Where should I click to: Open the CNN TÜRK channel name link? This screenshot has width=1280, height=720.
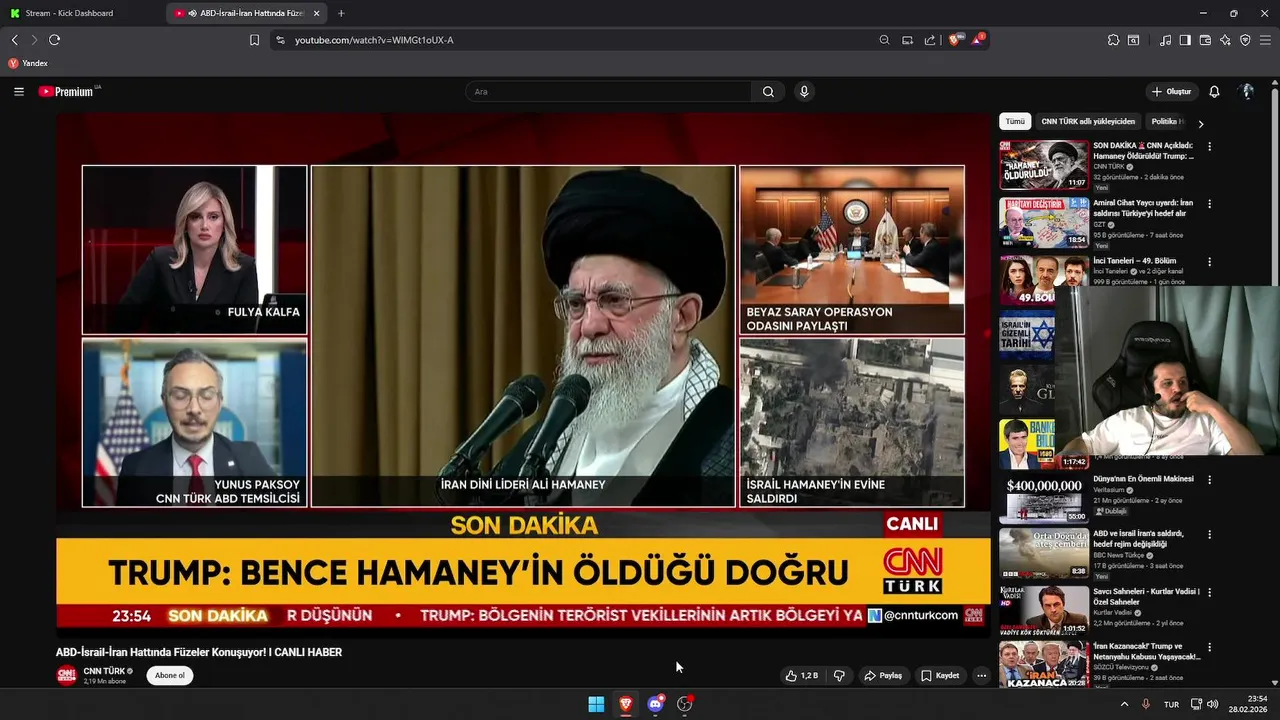(x=104, y=671)
